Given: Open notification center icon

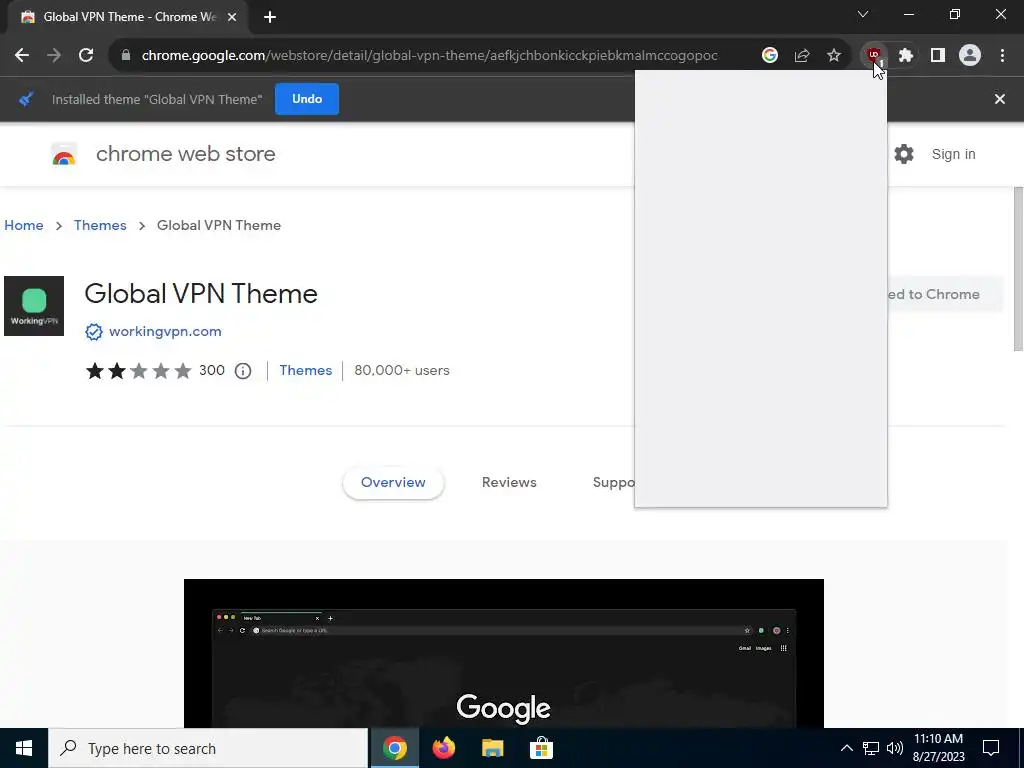Looking at the screenshot, I should click(991, 748).
